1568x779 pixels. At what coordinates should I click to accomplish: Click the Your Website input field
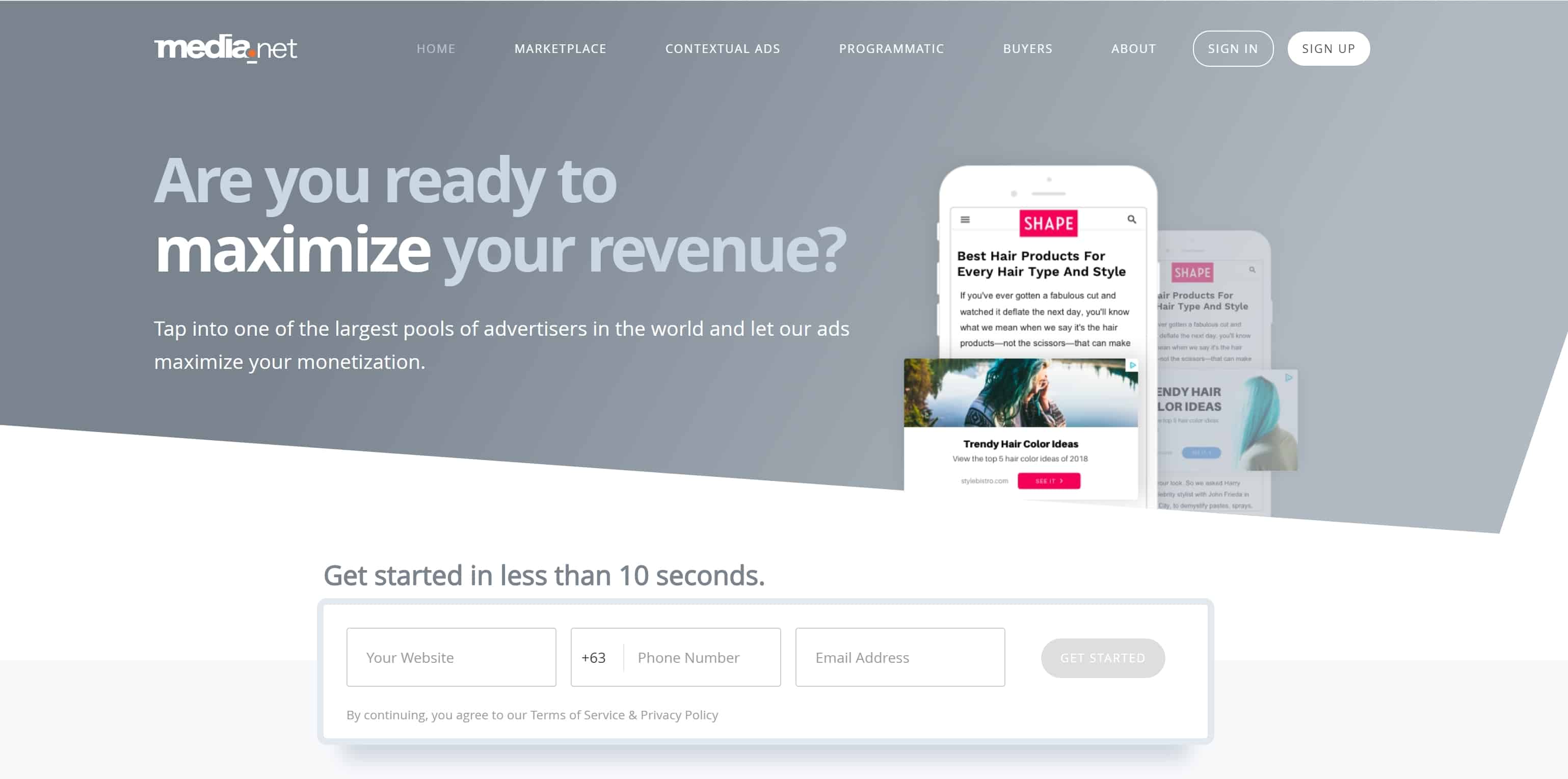452,657
